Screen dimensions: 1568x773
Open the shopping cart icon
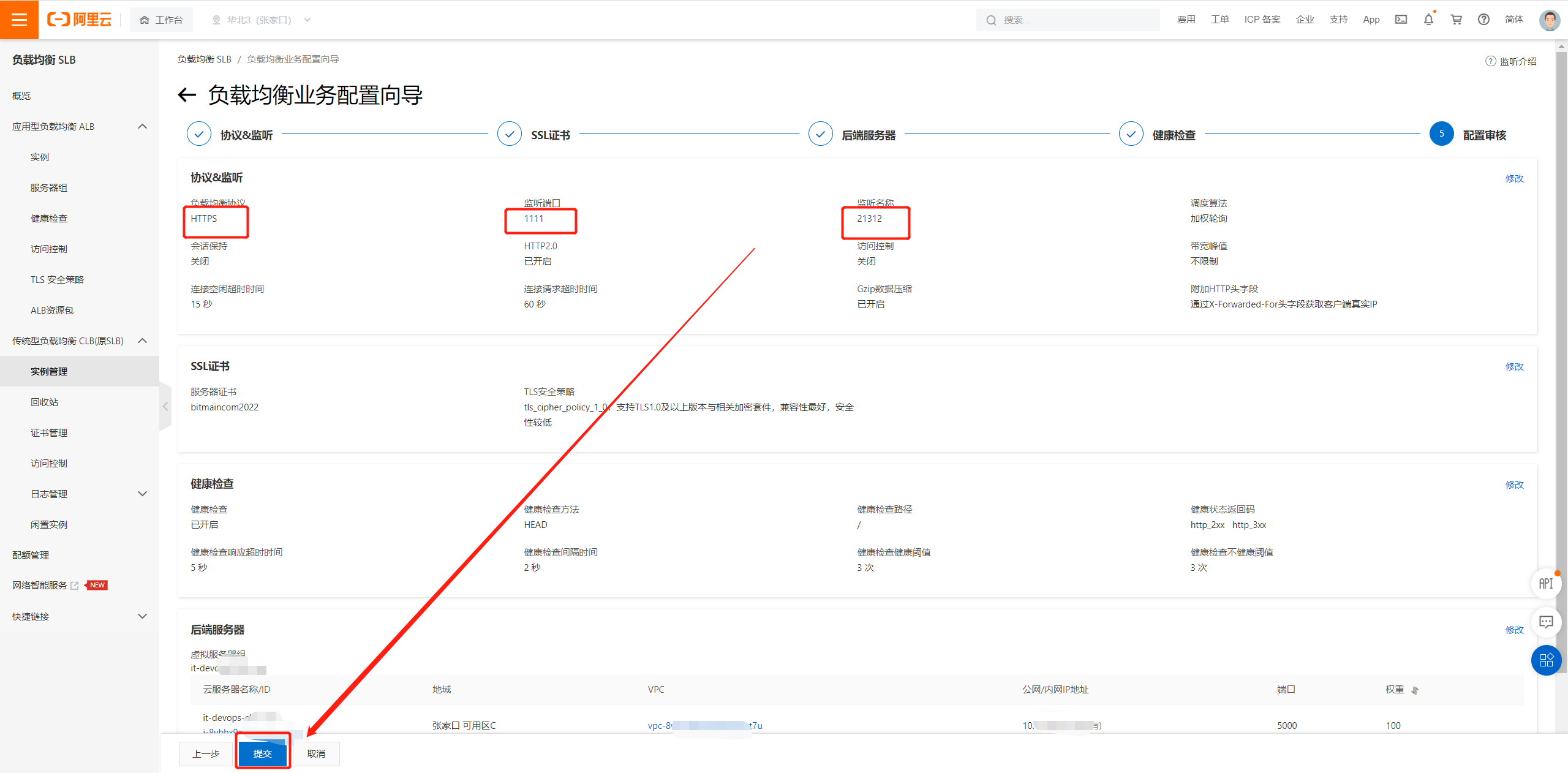[x=1457, y=20]
